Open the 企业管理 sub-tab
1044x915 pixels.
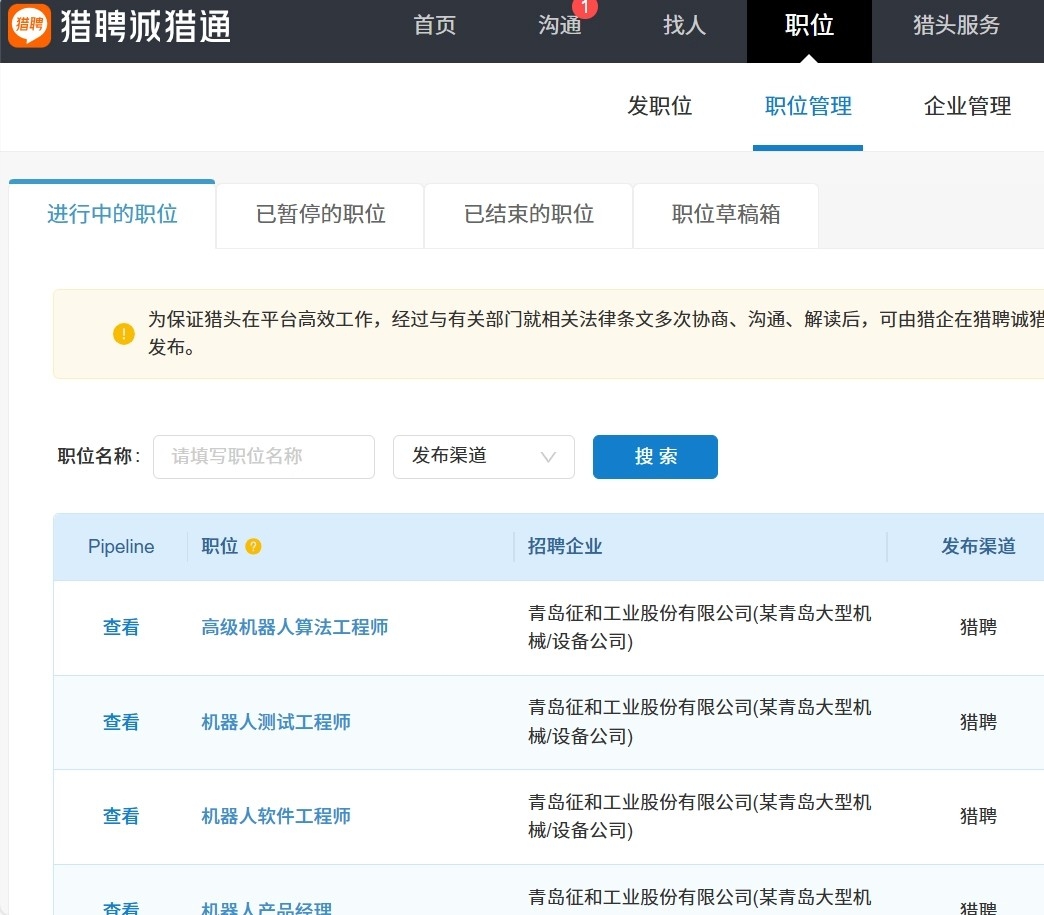tap(967, 106)
